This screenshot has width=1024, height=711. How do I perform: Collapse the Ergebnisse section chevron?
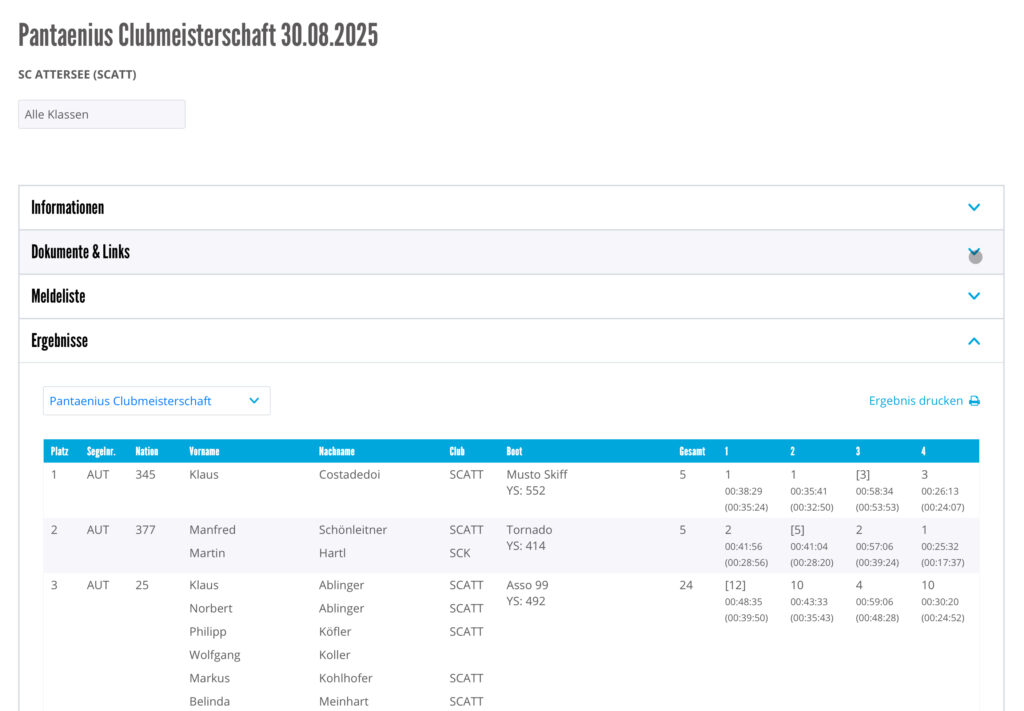(x=974, y=341)
